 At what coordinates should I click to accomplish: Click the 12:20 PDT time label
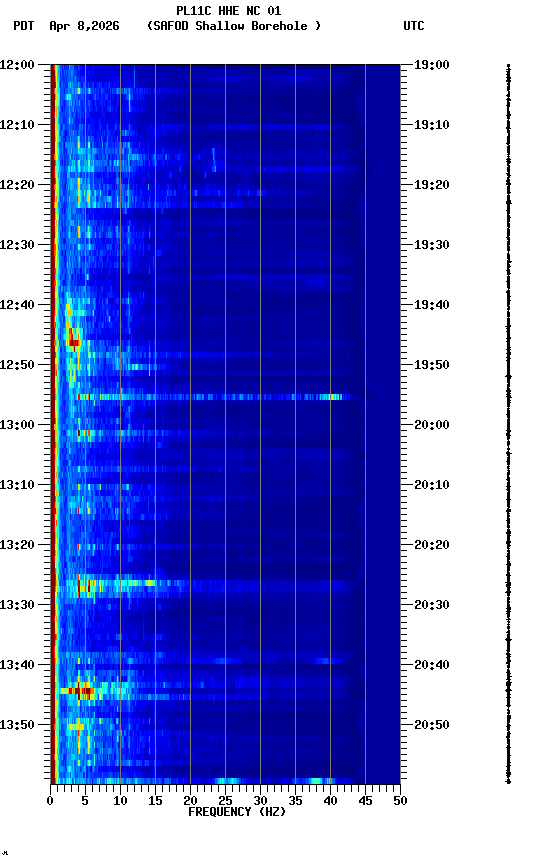coord(17,185)
